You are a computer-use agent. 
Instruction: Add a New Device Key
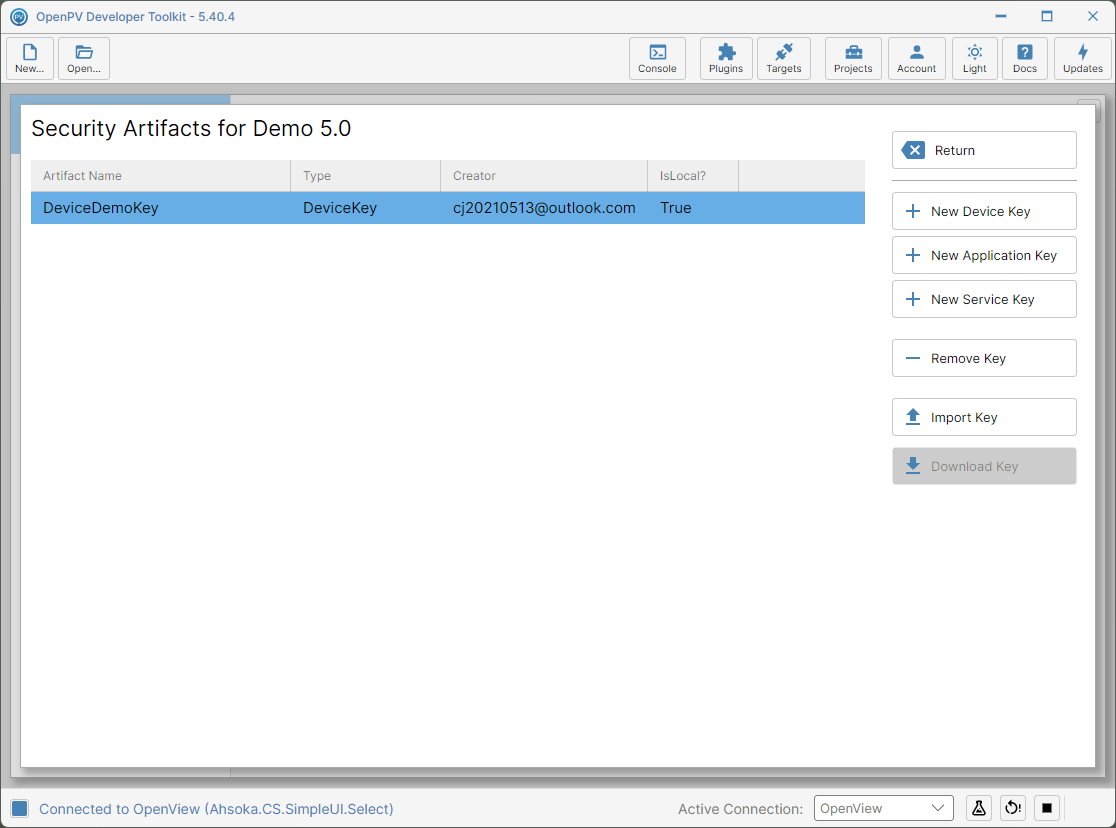[x=984, y=211]
